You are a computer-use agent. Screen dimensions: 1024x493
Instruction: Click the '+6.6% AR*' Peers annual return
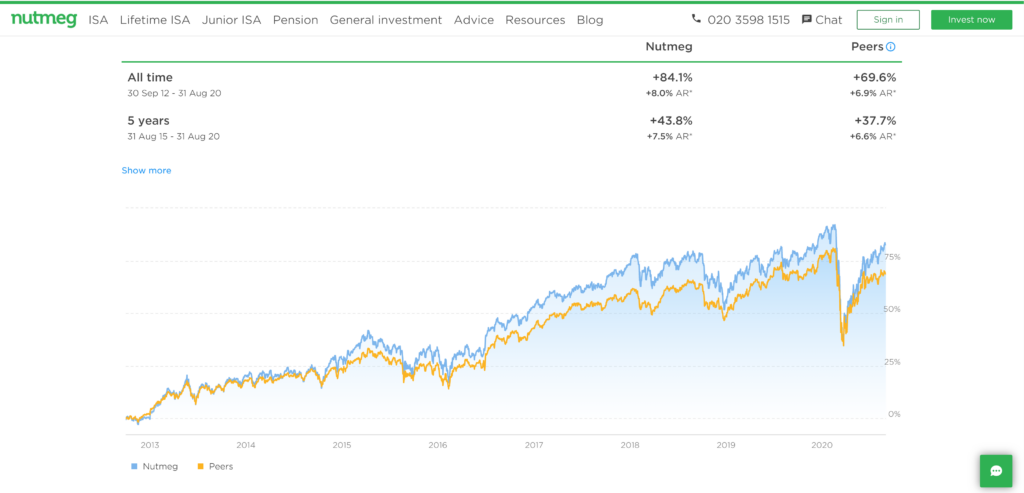[873, 137]
